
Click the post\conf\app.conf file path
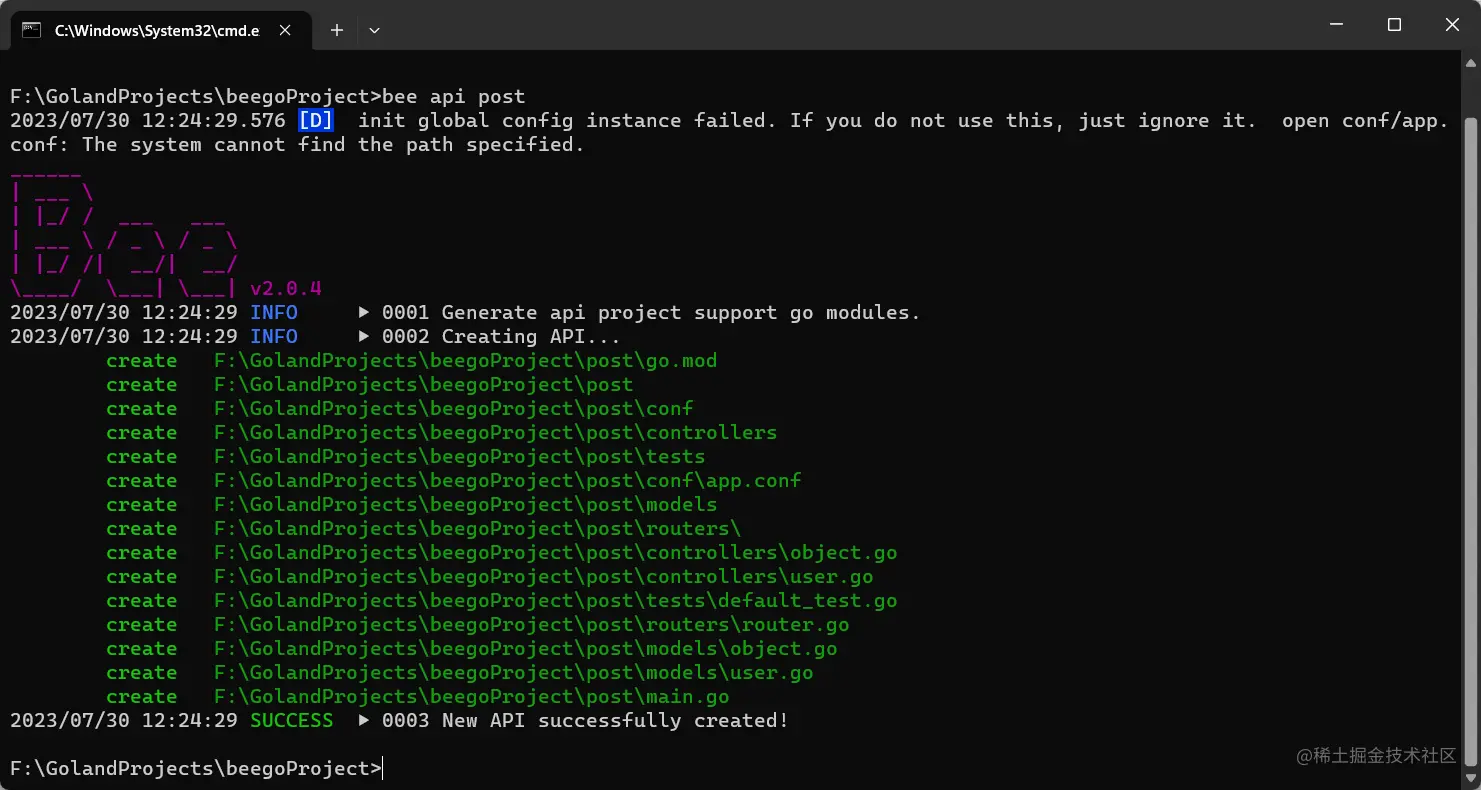(x=507, y=481)
